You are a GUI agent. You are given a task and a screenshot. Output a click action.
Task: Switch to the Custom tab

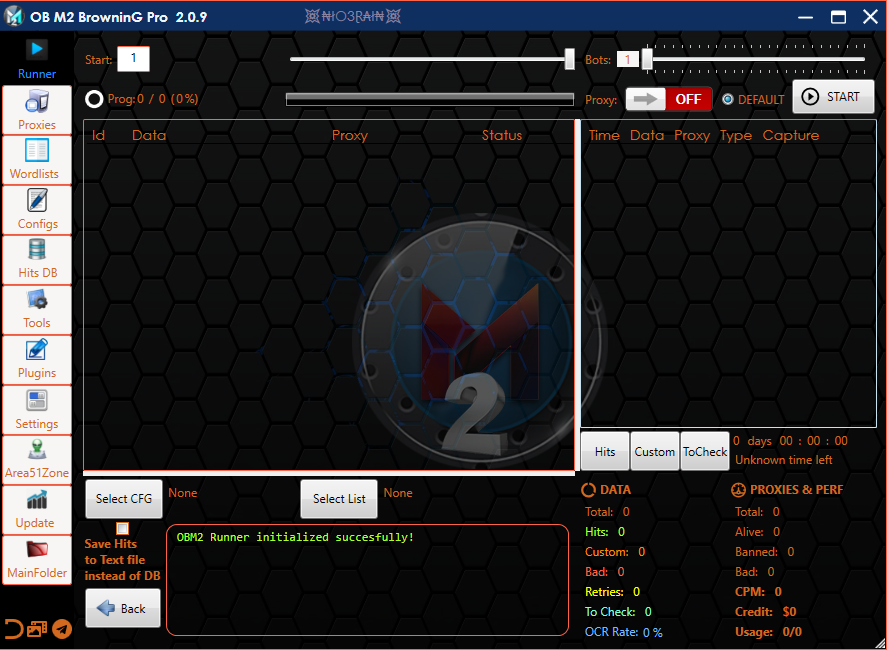(655, 451)
